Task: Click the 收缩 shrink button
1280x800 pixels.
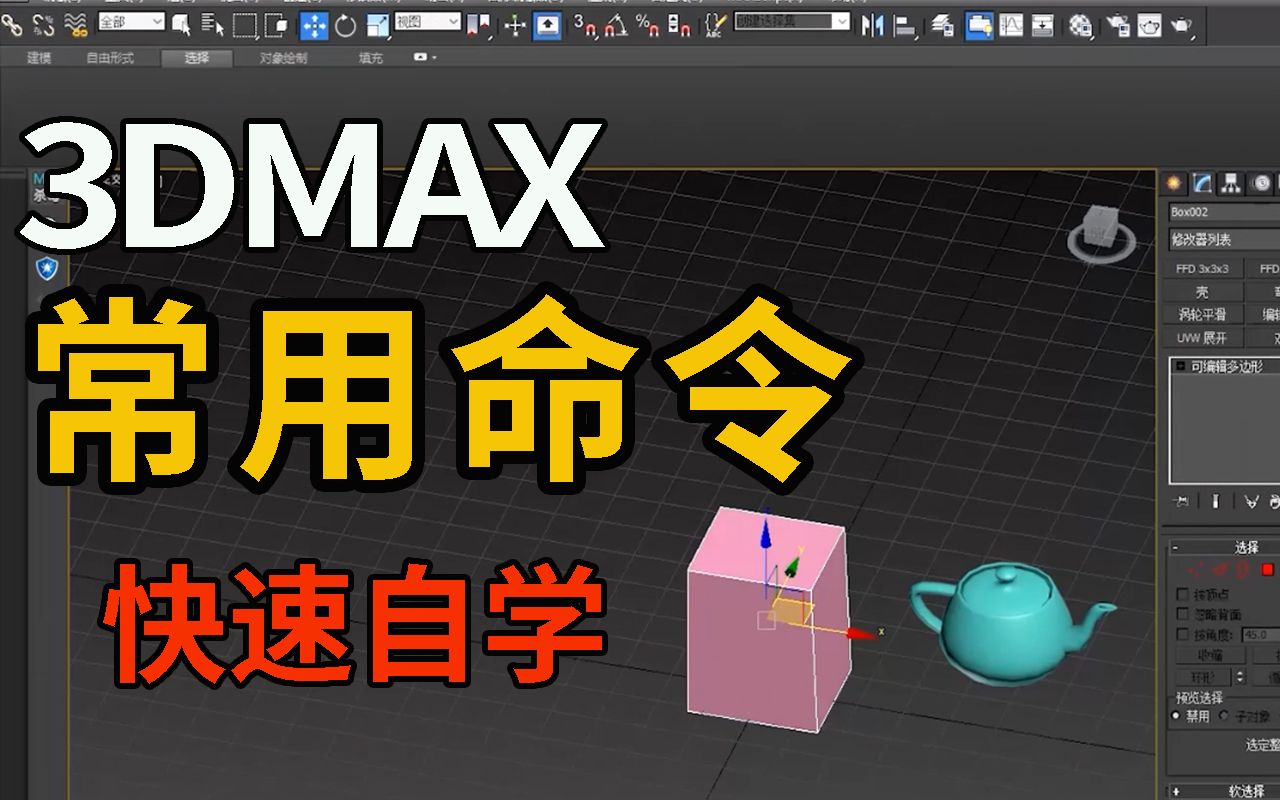Action: (1209, 655)
